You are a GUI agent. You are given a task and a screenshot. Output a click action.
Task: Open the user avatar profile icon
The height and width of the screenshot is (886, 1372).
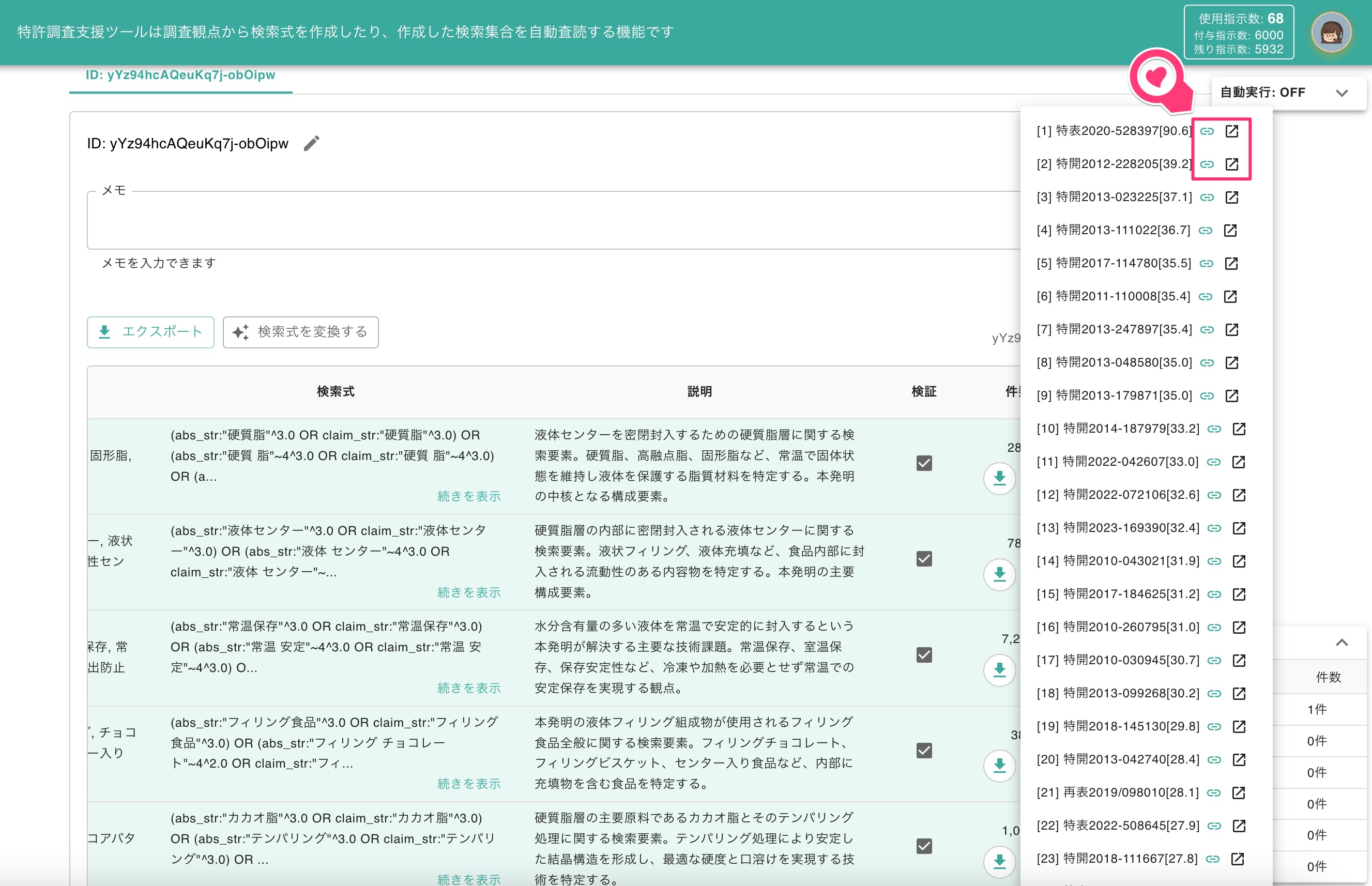pos(1331,32)
